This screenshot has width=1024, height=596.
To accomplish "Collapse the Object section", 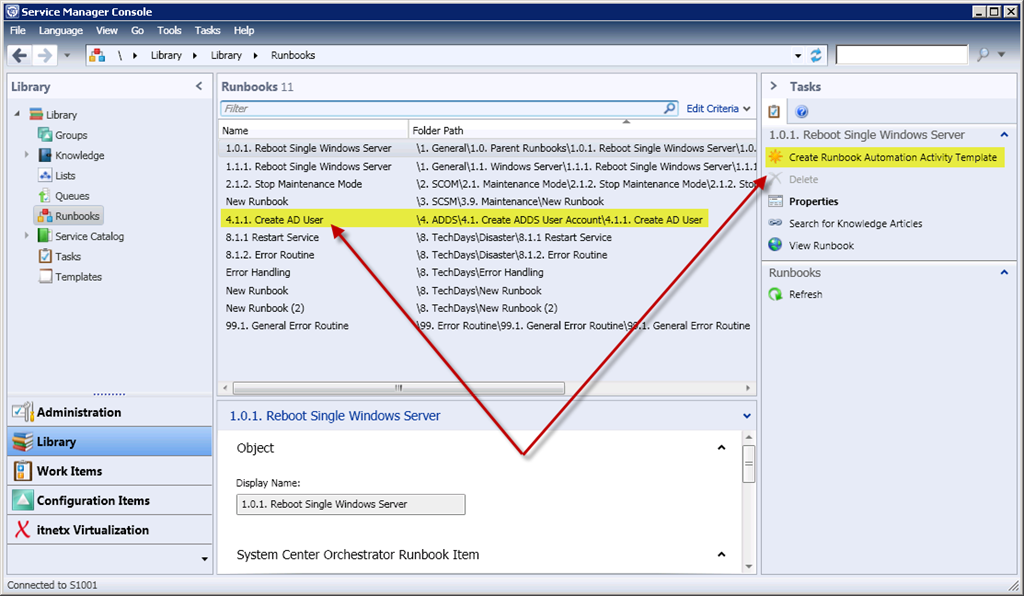I will pos(722,448).
